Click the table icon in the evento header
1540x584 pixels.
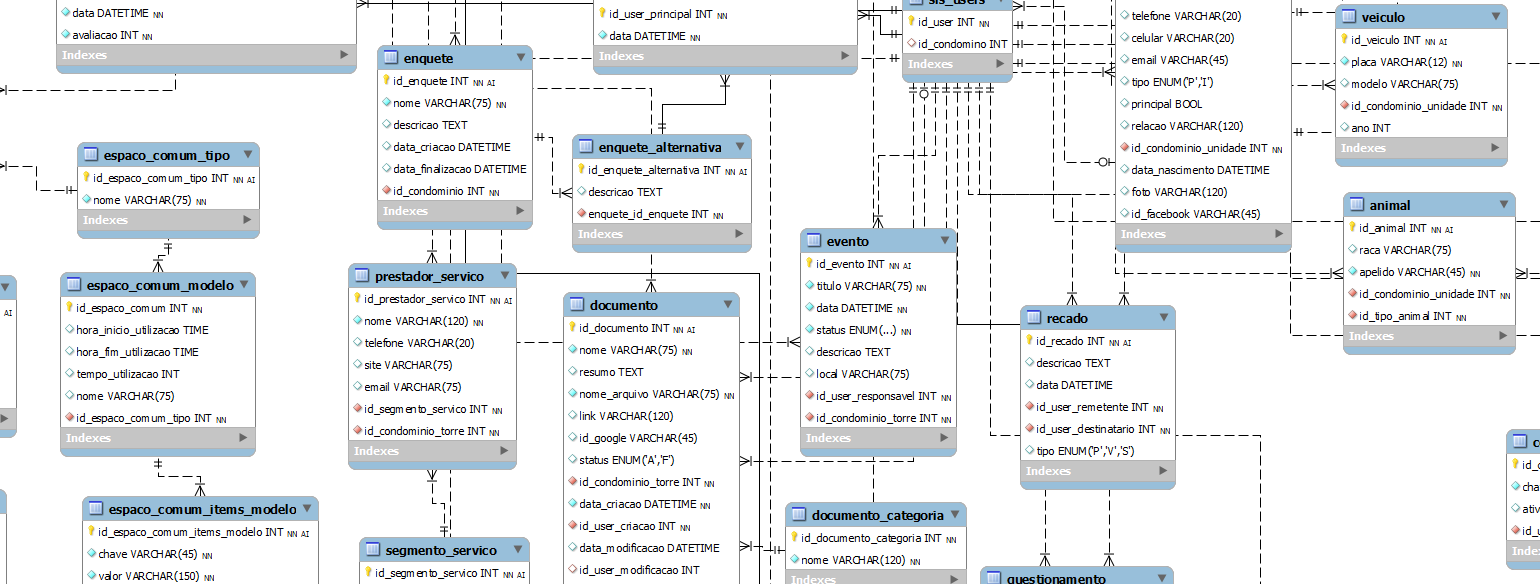pyautogui.click(x=814, y=241)
